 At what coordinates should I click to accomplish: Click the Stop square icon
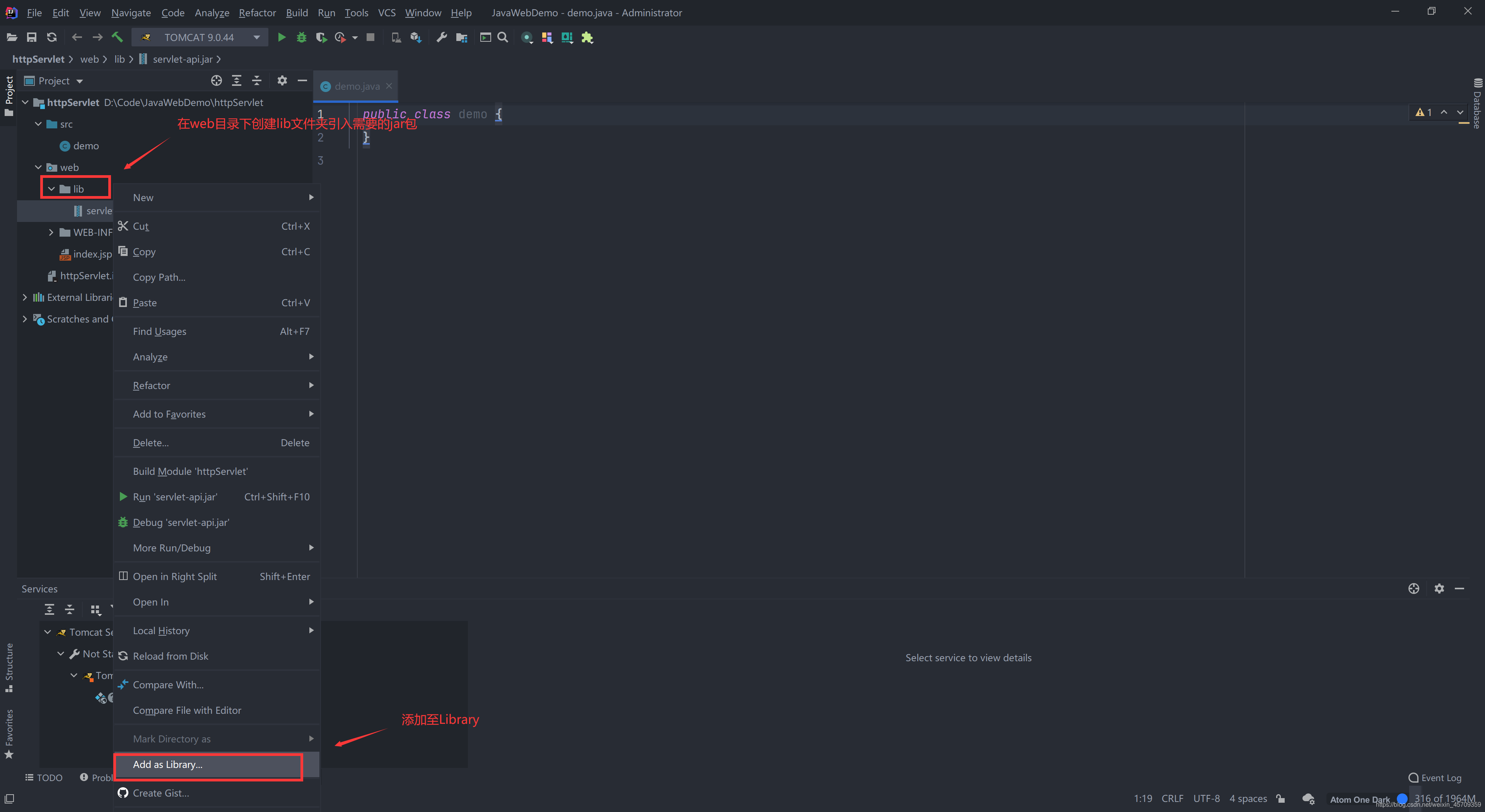(371, 38)
